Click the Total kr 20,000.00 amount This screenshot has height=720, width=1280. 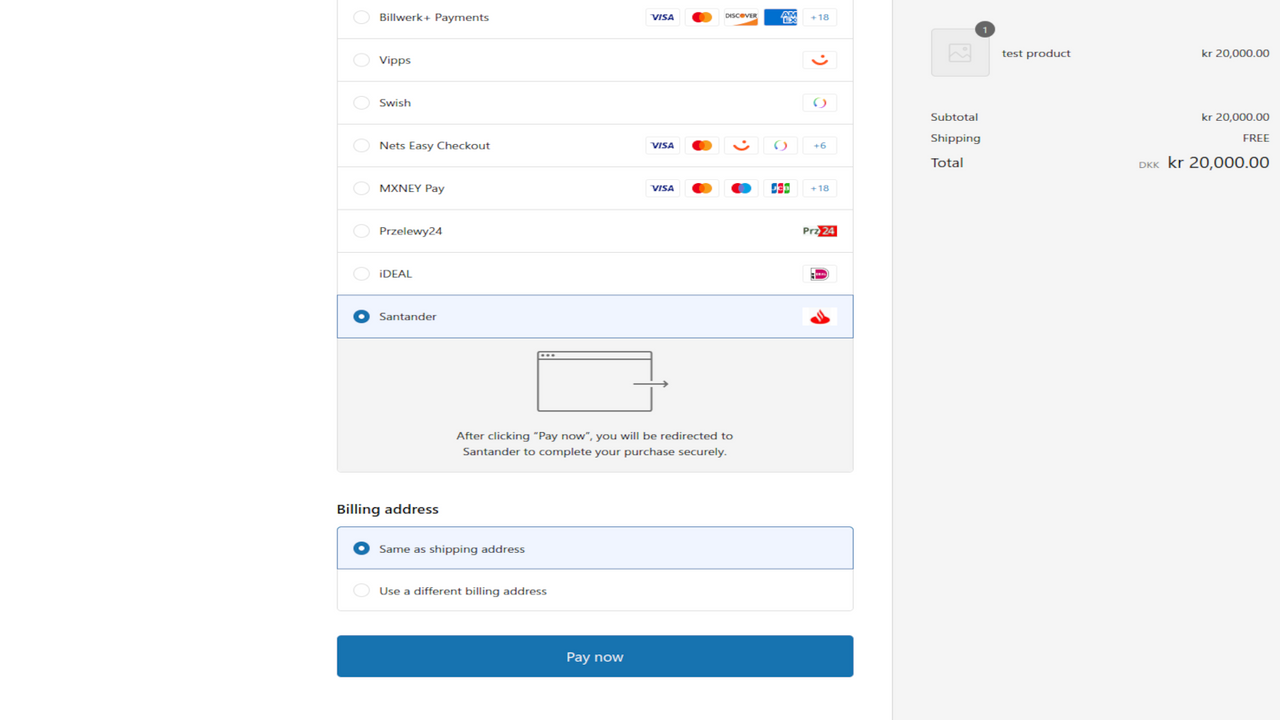1218,162
